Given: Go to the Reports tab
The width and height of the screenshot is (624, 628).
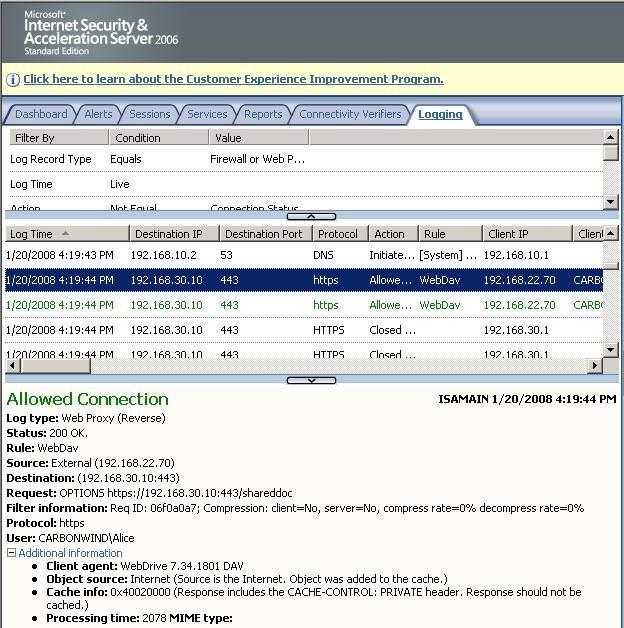Looking at the screenshot, I should click(263, 114).
